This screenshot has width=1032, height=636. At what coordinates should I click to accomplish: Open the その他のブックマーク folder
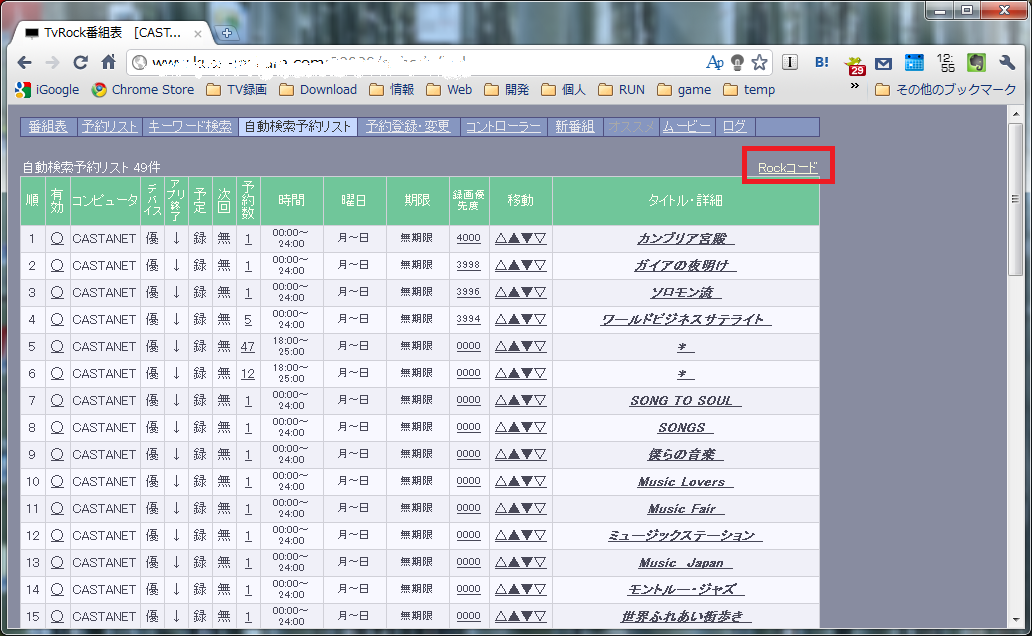[944, 89]
